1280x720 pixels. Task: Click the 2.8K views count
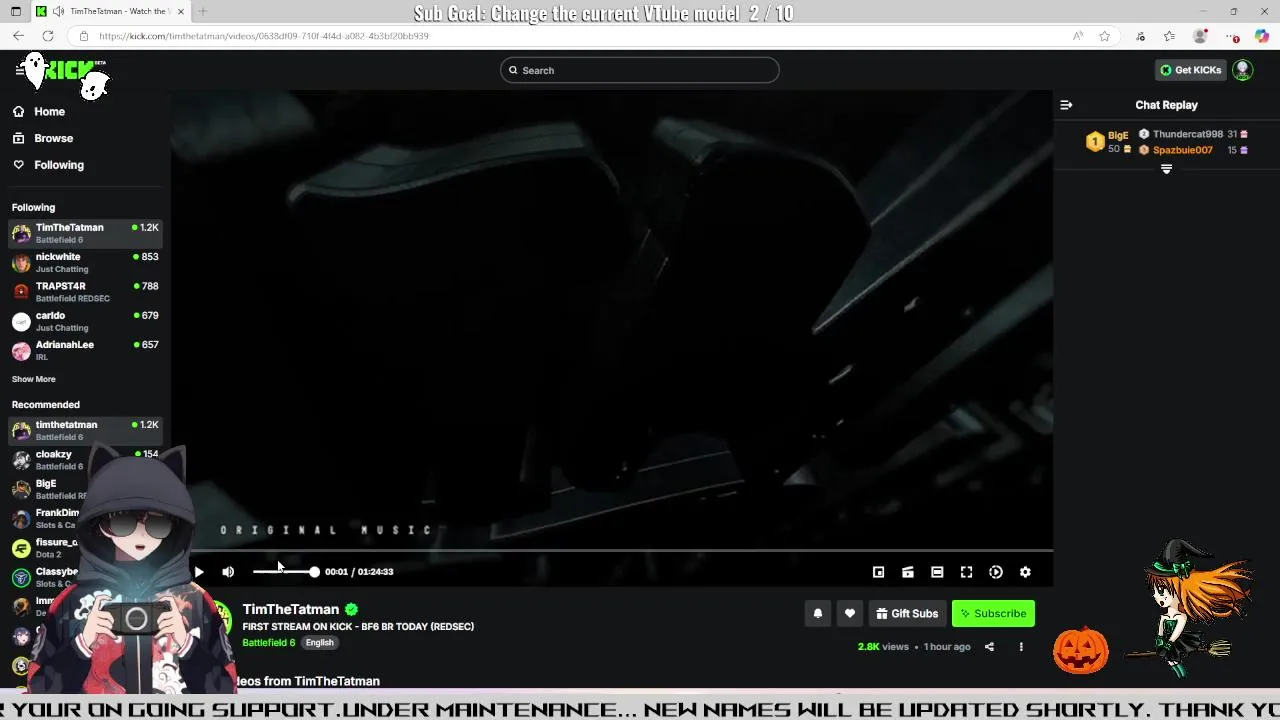click(883, 647)
